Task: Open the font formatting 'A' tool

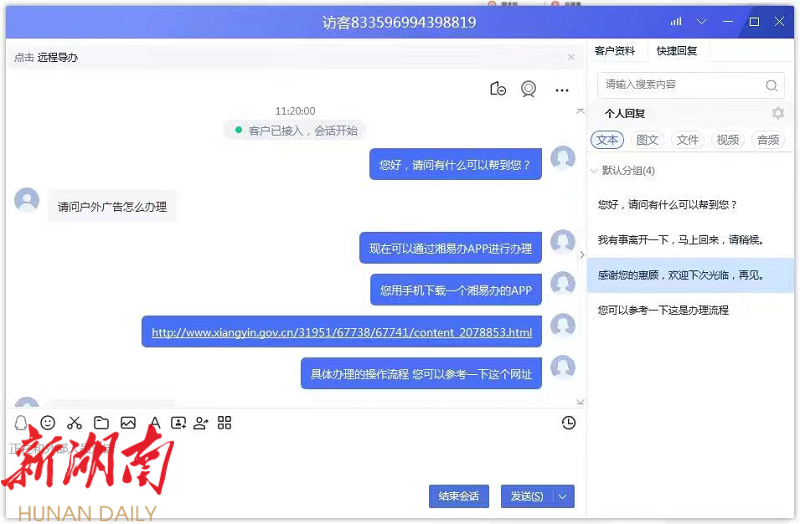Action: click(x=154, y=423)
